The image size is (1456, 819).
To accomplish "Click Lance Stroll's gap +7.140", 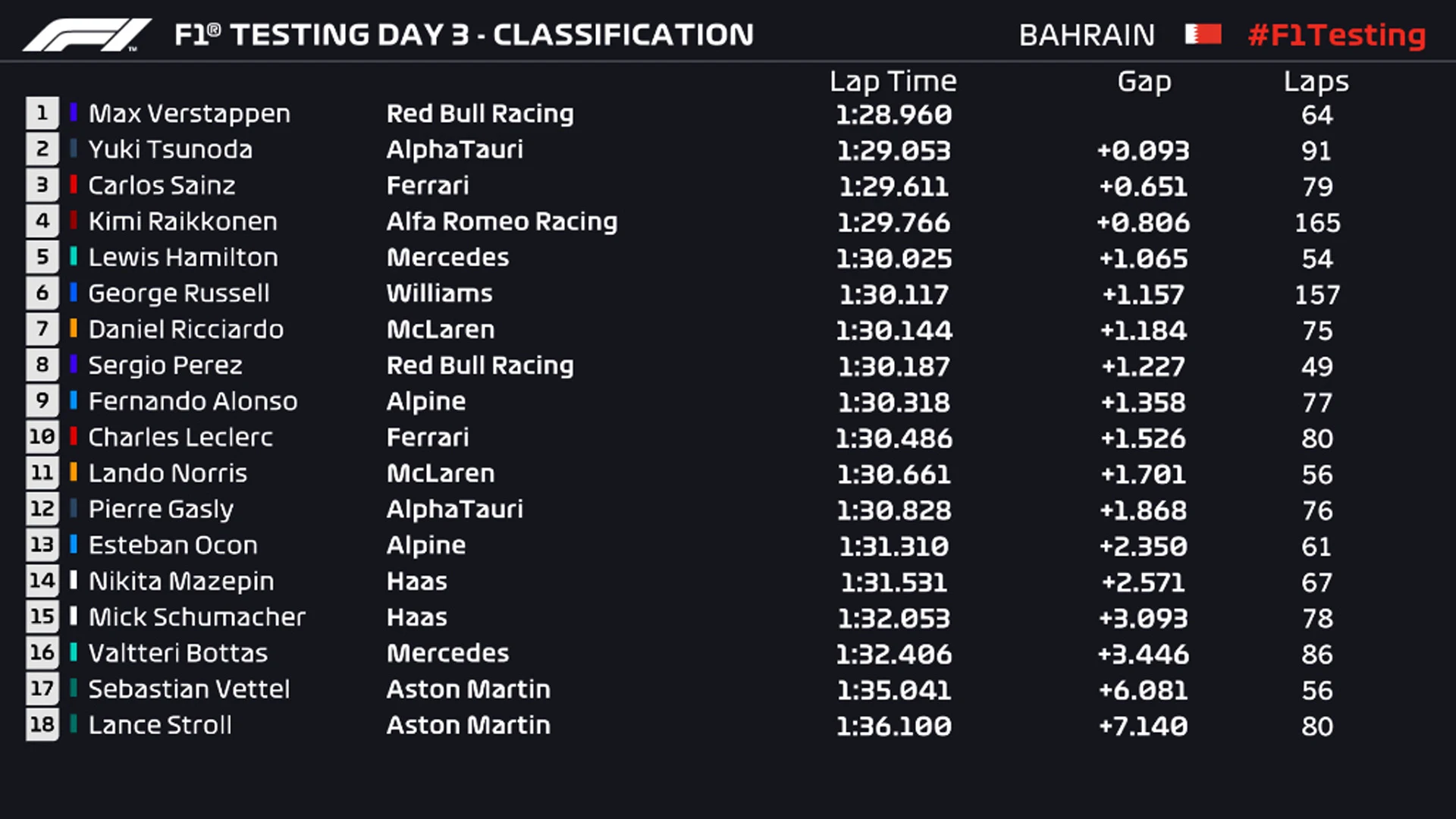I will tap(1144, 726).
